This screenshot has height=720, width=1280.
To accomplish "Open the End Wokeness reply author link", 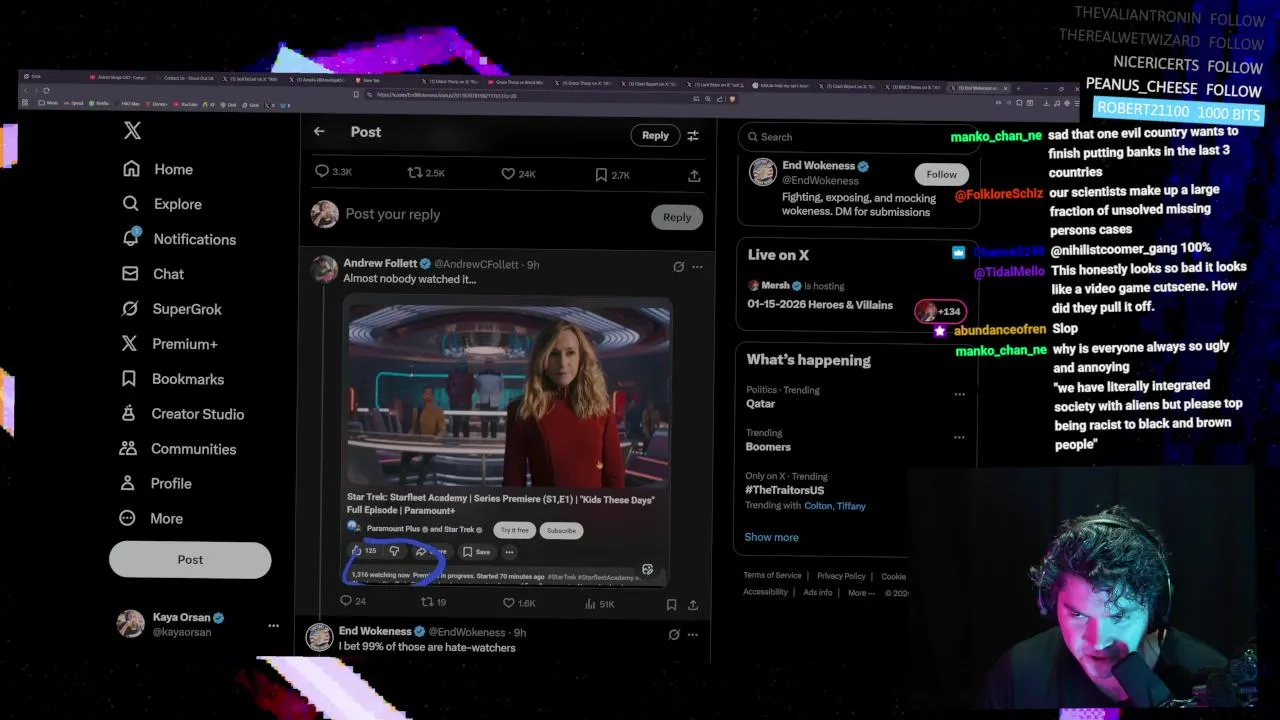I will 375,631.
